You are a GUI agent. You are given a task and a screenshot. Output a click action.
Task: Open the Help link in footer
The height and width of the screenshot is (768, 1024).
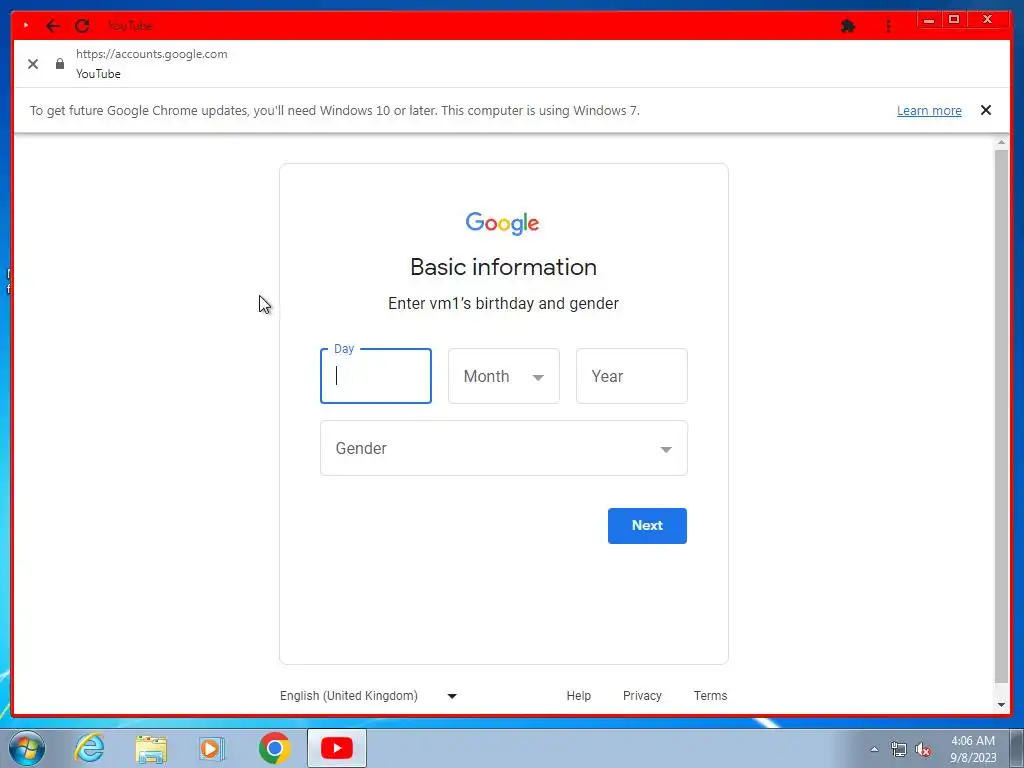579,696
